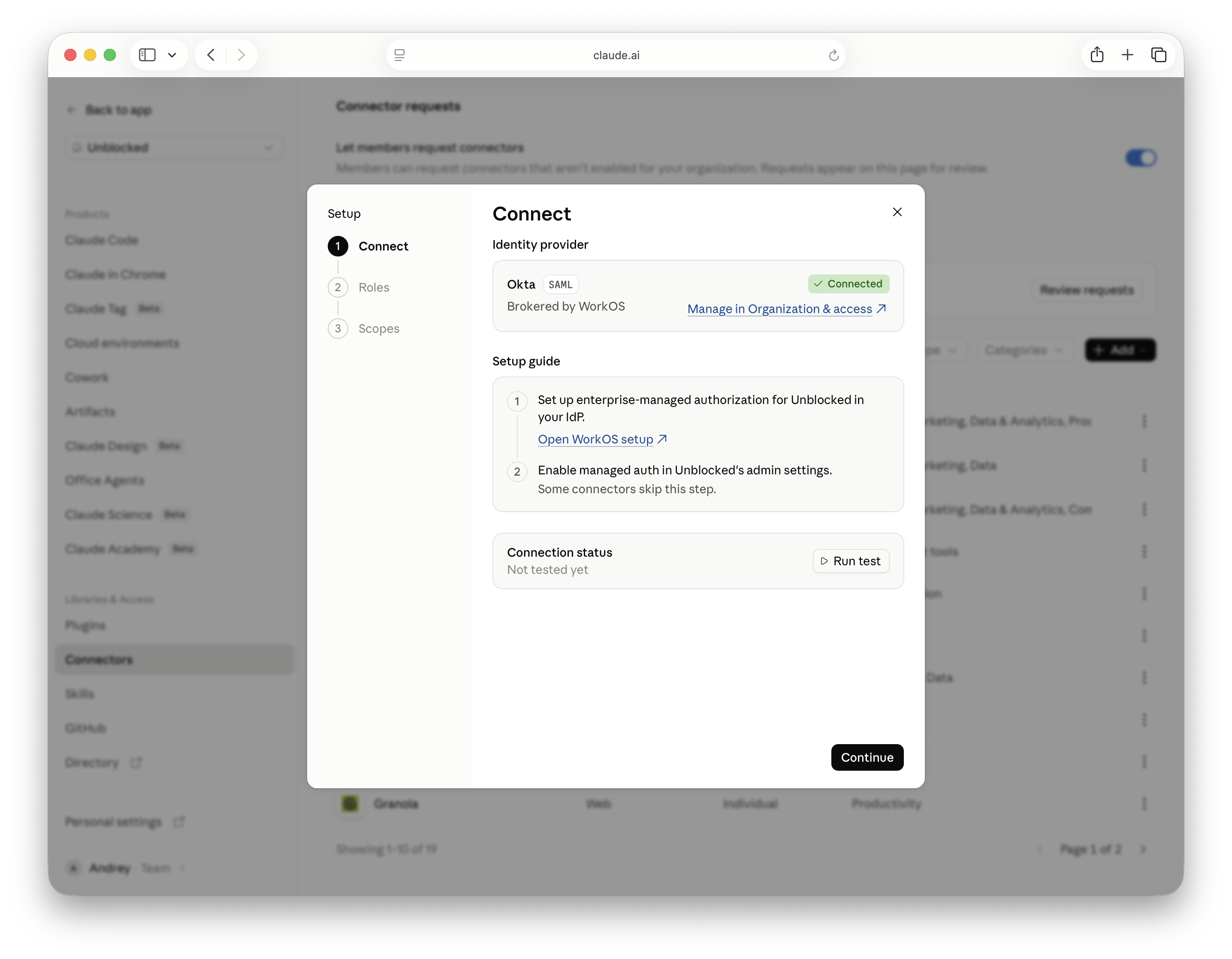Open GitHub in sidebar
Screen dimensions: 1232x959
coord(86,728)
